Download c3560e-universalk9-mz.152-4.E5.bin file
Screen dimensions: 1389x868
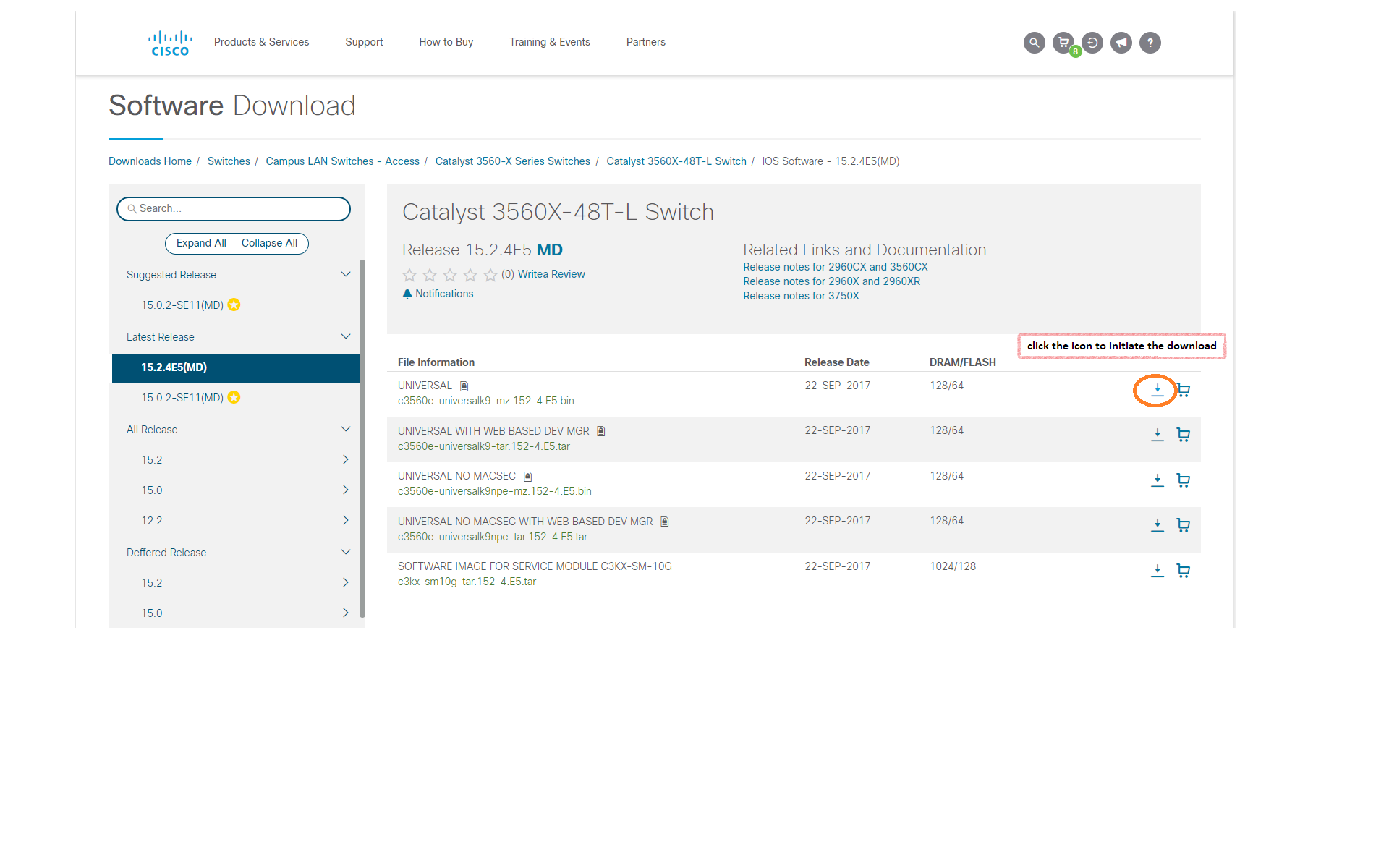(x=1157, y=390)
